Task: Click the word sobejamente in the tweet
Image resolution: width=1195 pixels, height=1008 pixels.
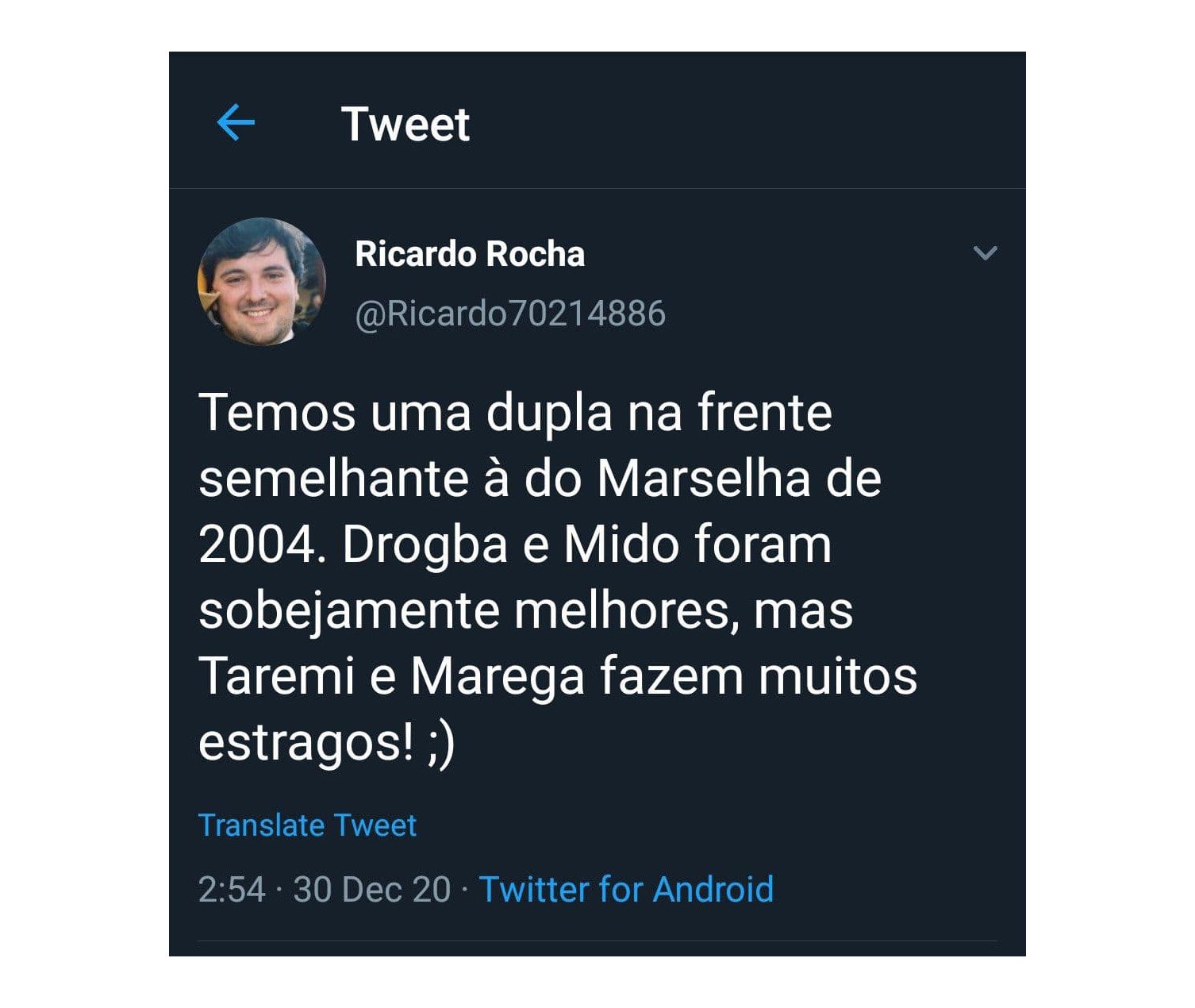Action: 350,611
